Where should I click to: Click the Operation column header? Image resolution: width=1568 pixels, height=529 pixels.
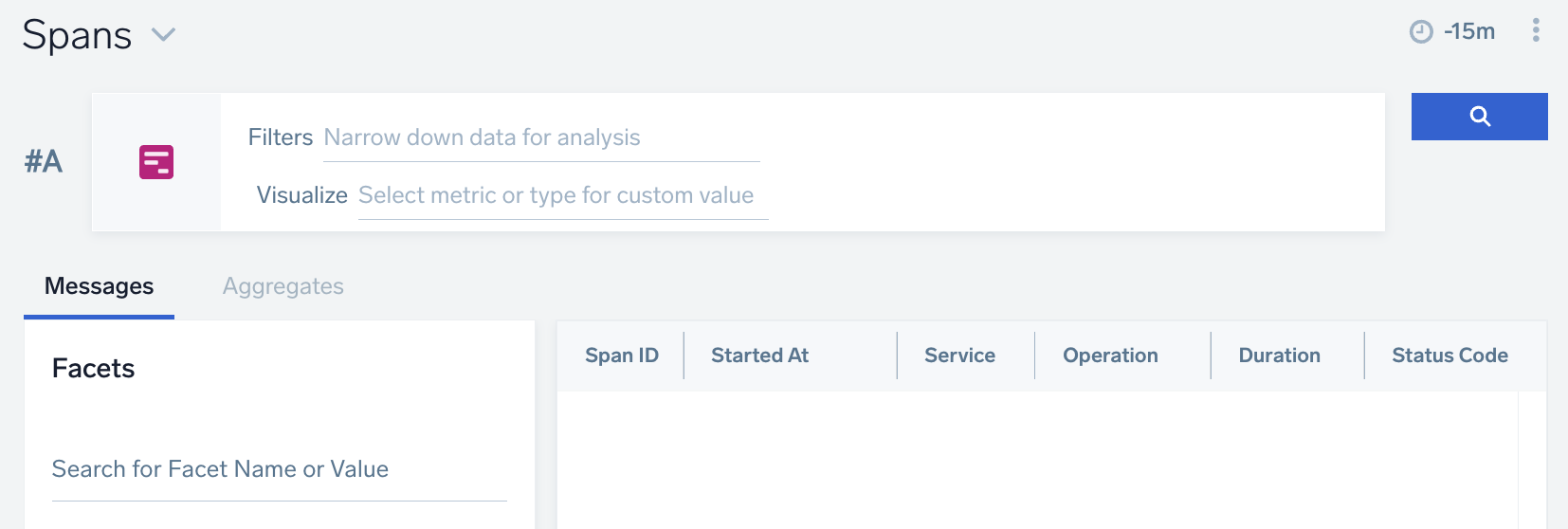(x=1110, y=356)
